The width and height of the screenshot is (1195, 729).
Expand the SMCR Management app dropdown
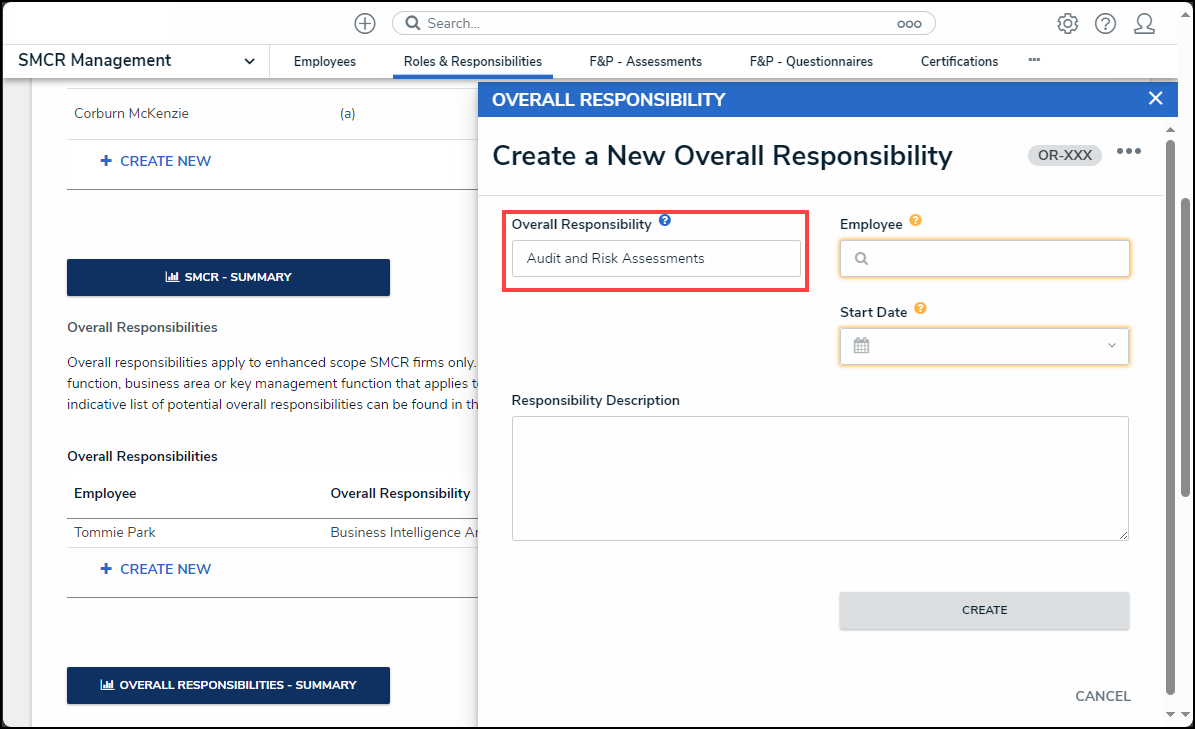pos(249,62)
